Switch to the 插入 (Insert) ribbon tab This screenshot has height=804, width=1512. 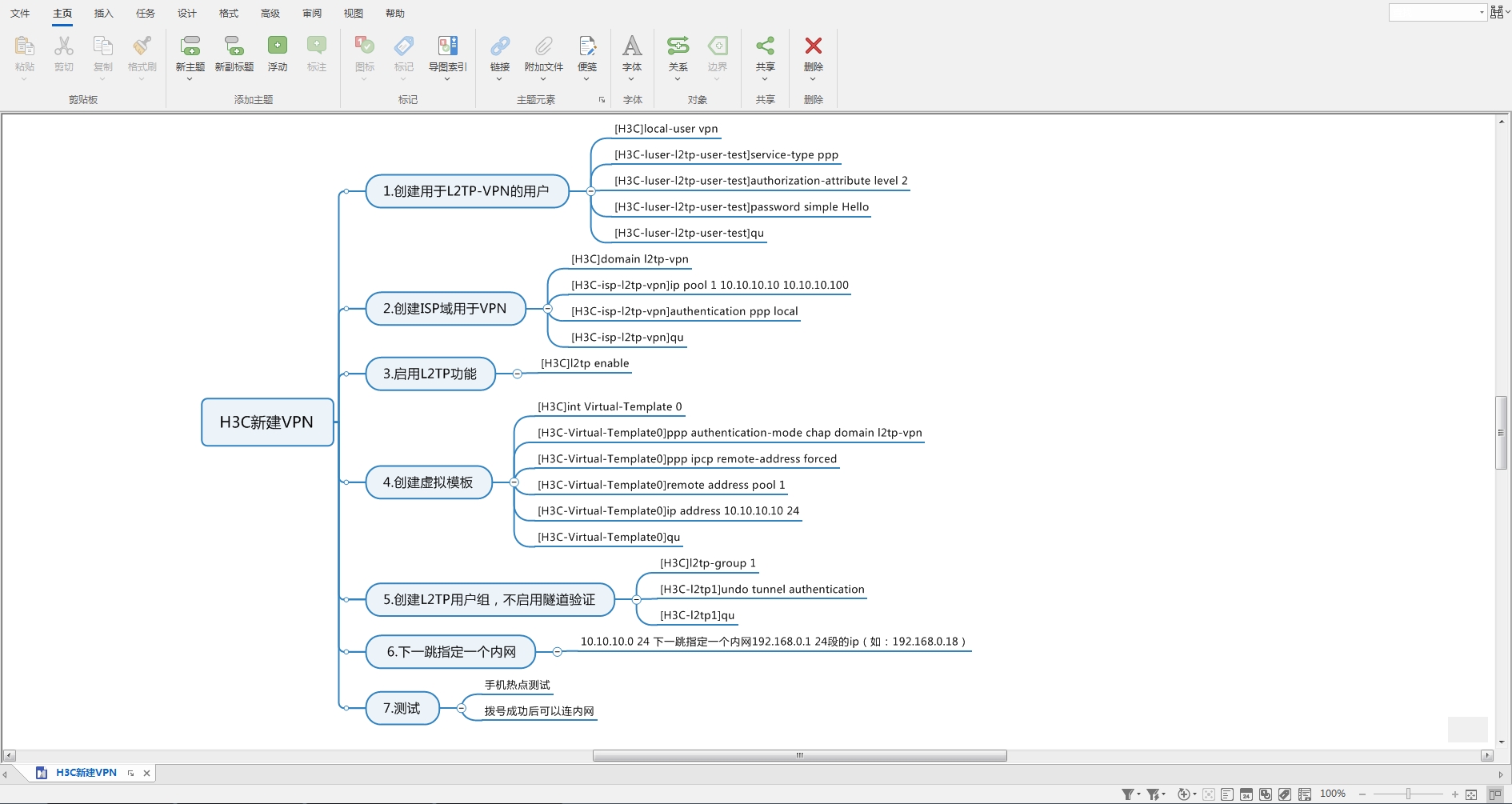(104, 14)
